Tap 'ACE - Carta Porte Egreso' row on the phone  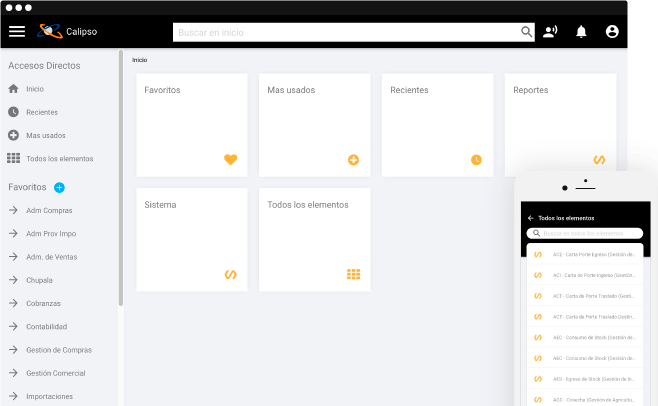[x=585, y=254]
